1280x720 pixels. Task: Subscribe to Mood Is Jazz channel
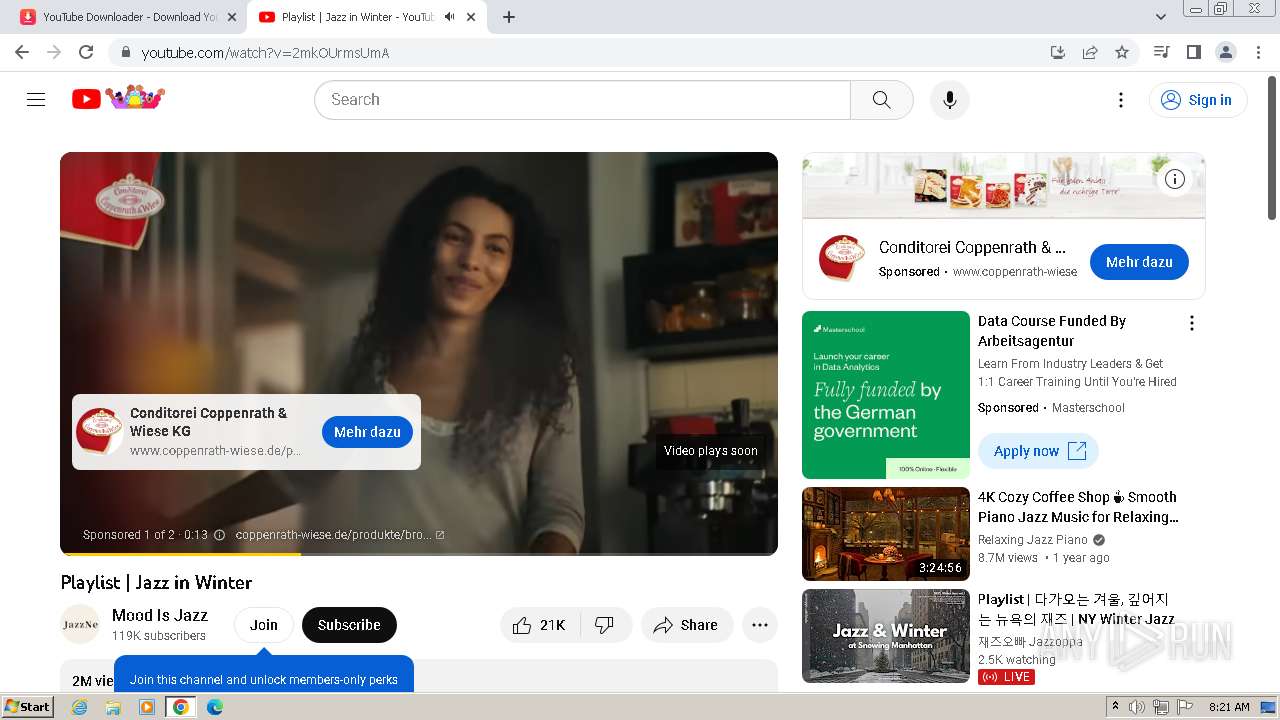click(349, 625)
